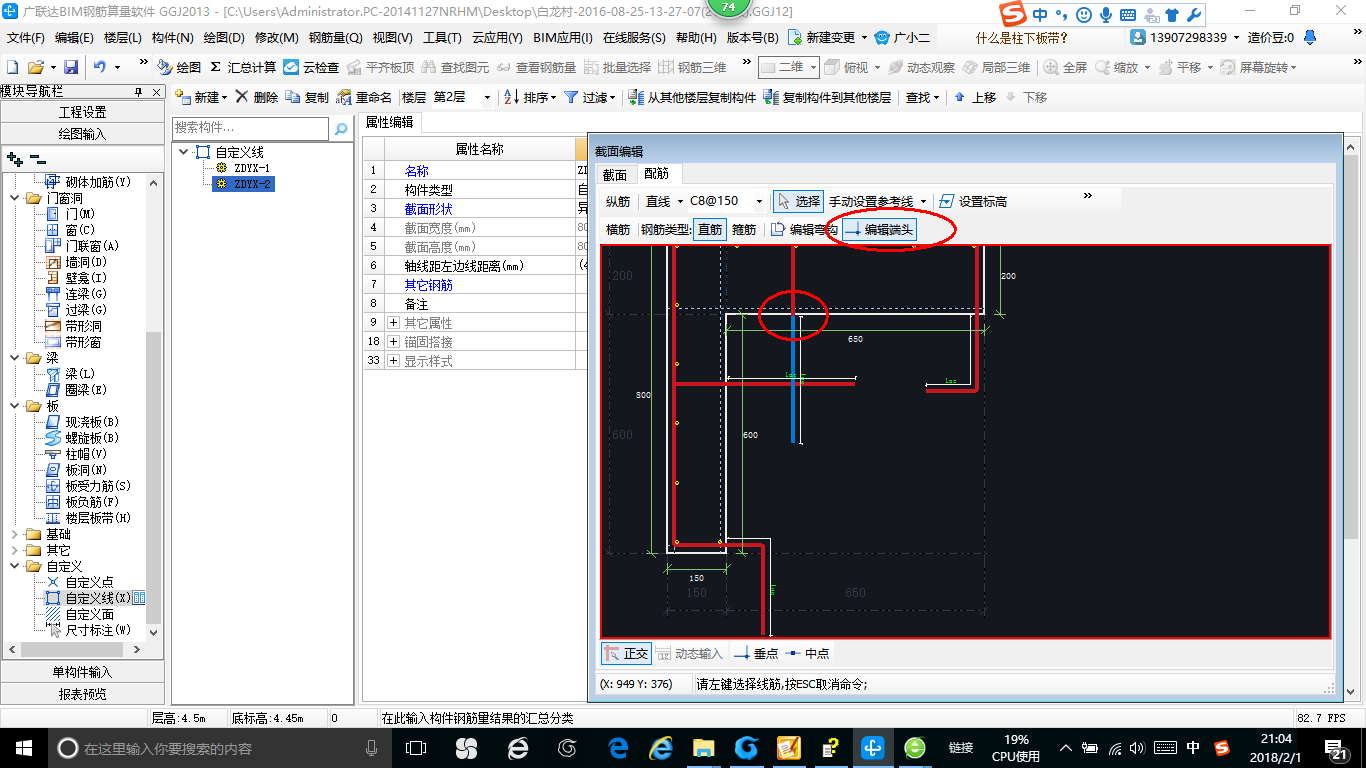
Task: Click 从其他楼层复制构件 button
Action: point(692,97)
